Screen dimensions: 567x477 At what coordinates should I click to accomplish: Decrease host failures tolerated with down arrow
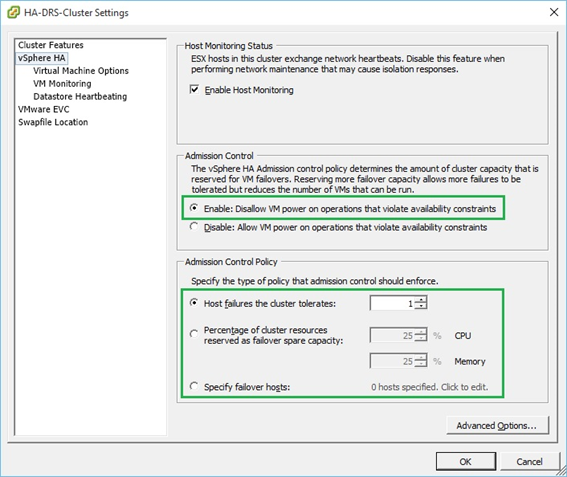pyautogui.click(x=421, y=306)
